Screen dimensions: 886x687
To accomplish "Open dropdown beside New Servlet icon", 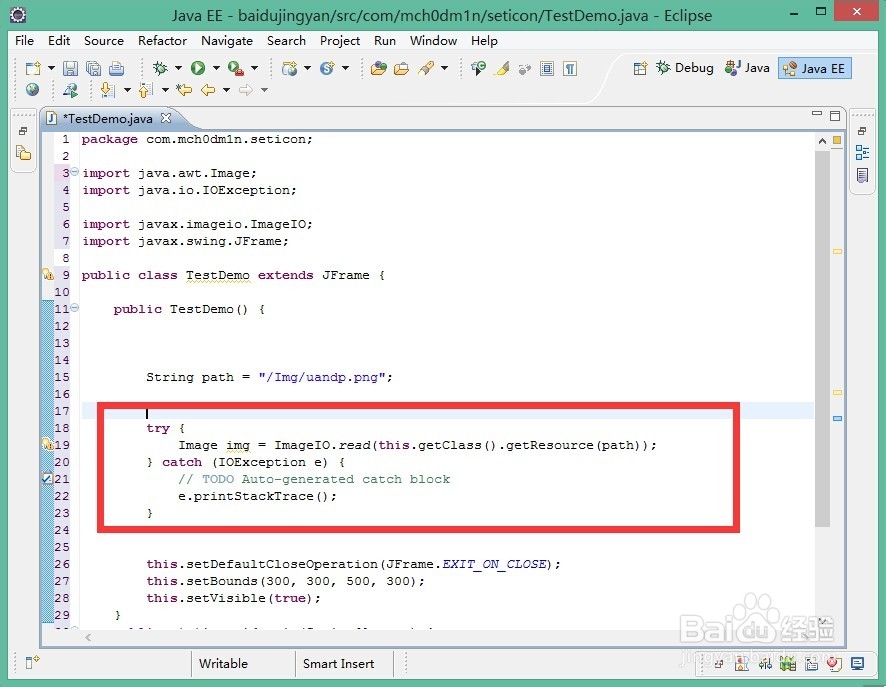I will pyautogui.click(x=345, y=68).
